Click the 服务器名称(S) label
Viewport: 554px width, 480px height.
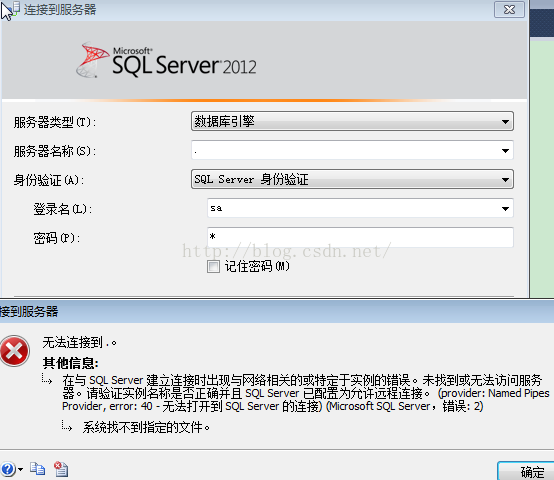coord(55,151)
